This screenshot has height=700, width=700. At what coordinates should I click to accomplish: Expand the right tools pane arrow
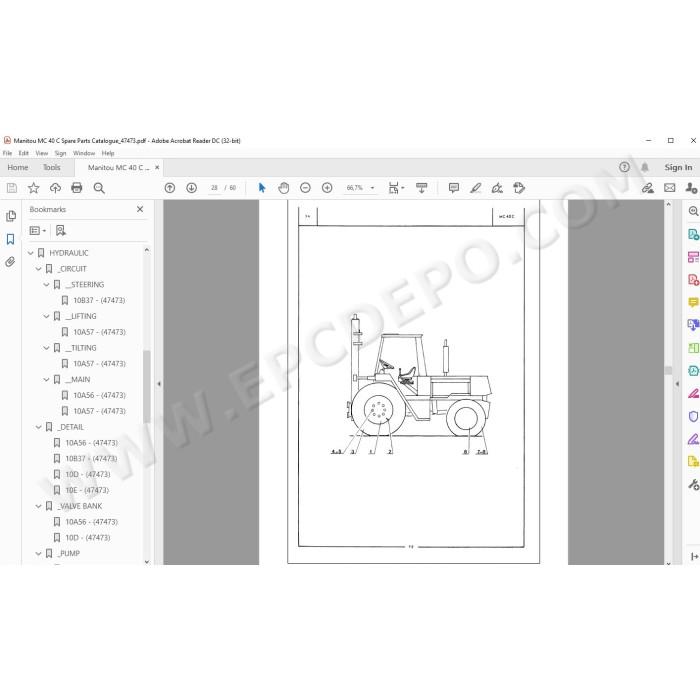677,383
